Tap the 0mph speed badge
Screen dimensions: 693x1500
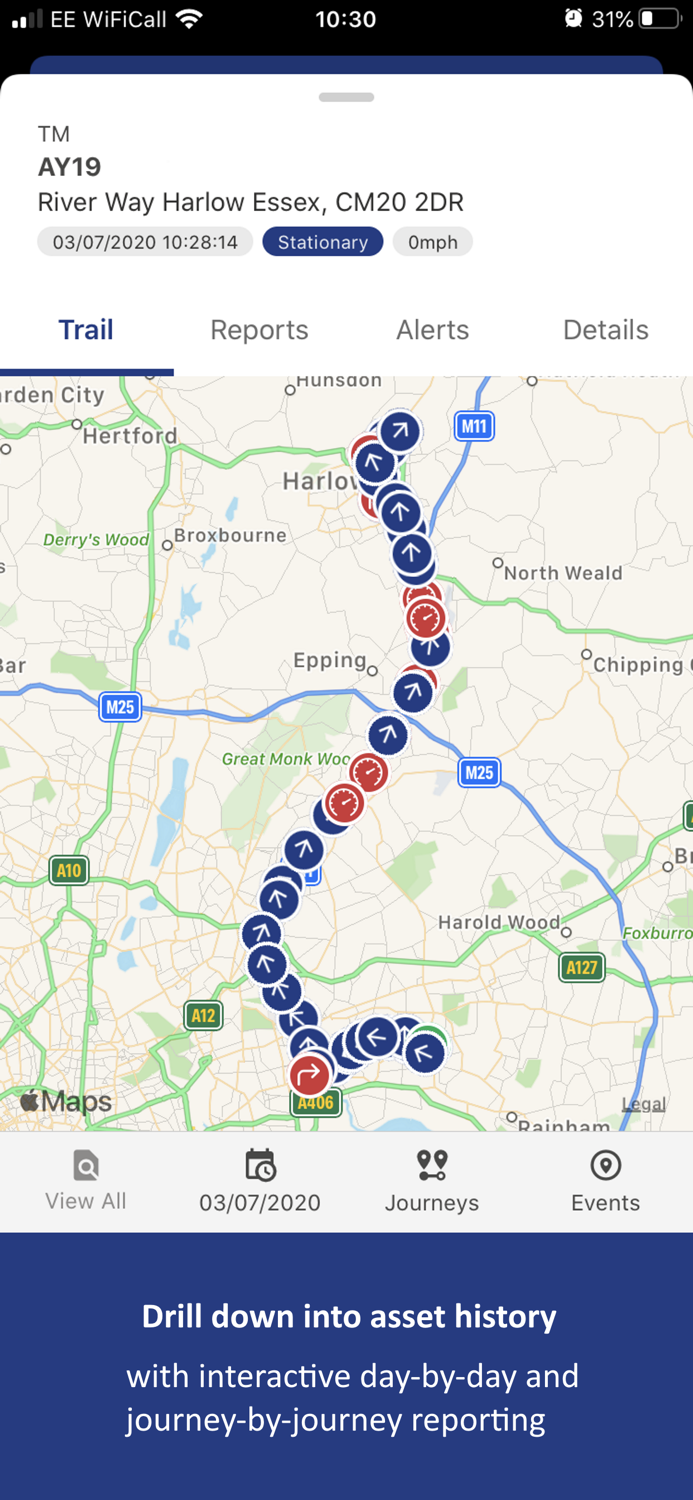[432, 242]
